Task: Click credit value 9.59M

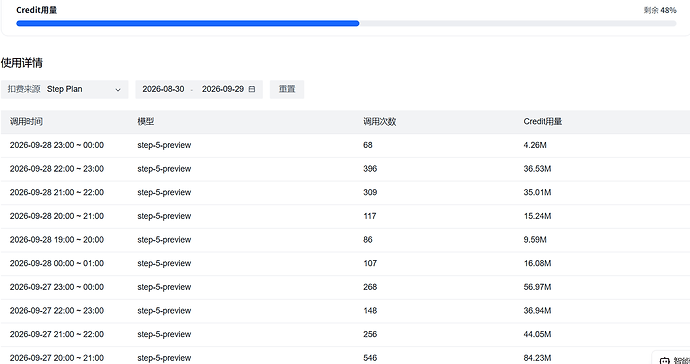Action: click(535, 240)
